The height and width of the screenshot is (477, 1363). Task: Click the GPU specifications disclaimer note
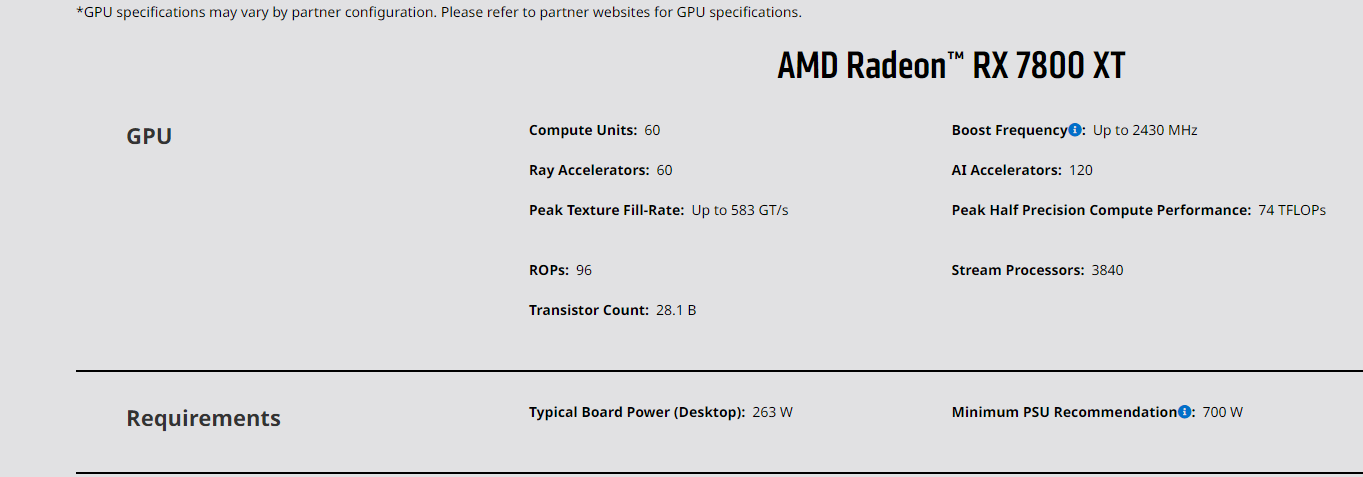(x=439, y=13)
